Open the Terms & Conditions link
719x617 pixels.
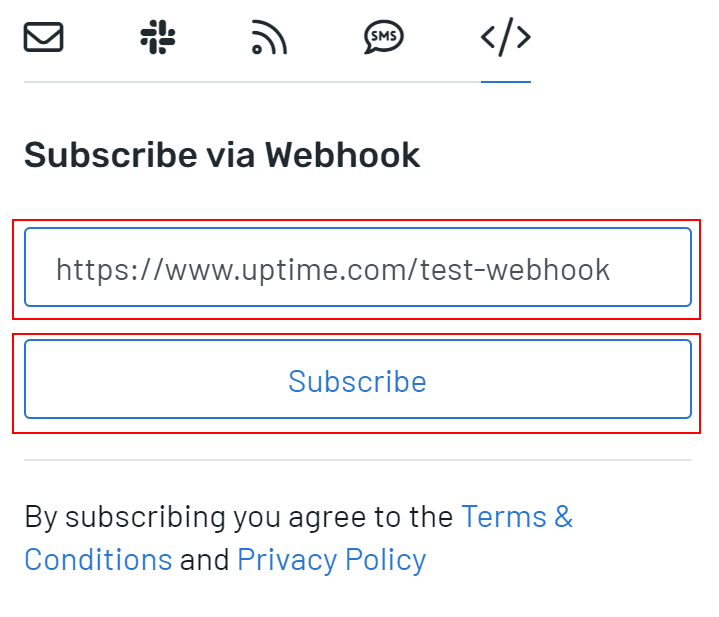tap(516, 517)
